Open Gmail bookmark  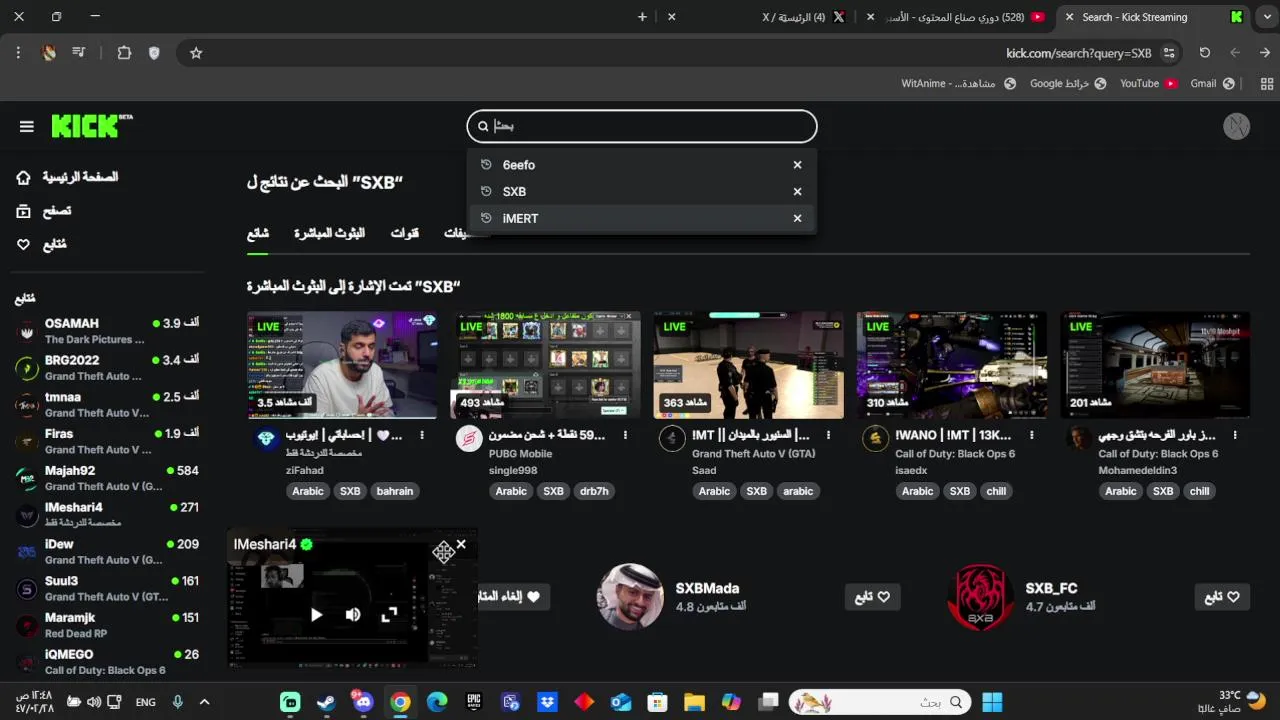point(1212,84)
